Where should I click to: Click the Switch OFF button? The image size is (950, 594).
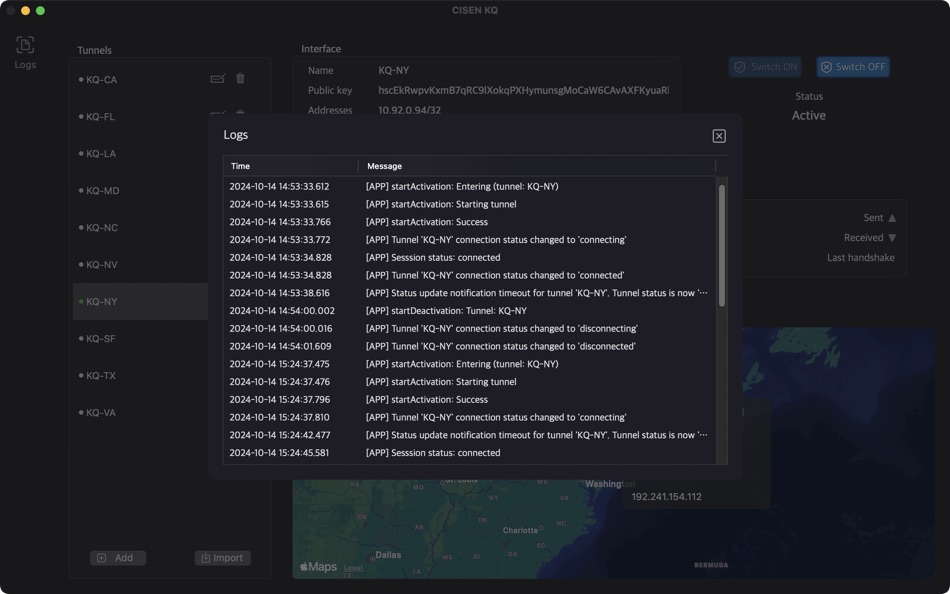pos(852,67)
